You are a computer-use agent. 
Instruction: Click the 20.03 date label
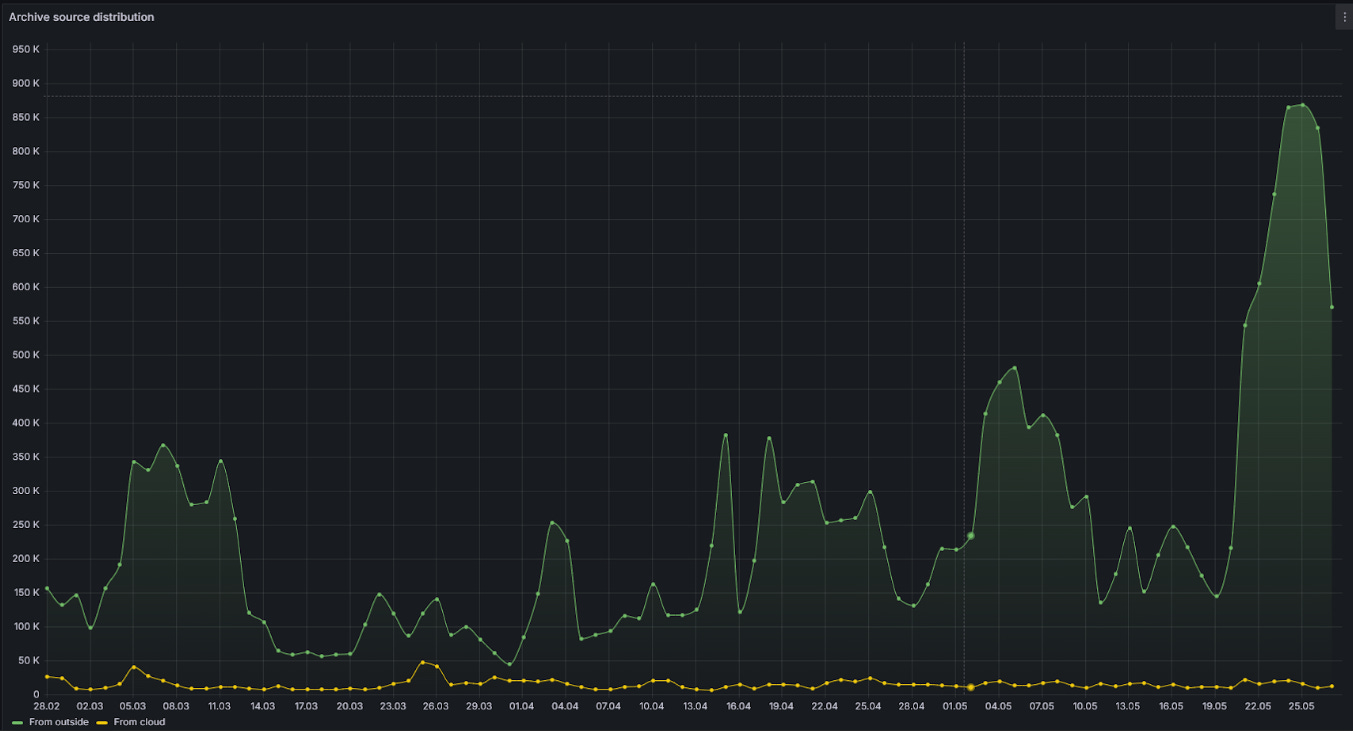(349, 706)
